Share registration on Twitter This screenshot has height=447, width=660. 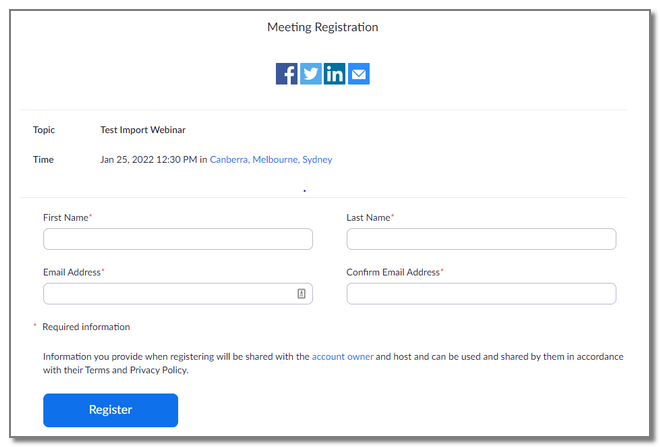311,74
